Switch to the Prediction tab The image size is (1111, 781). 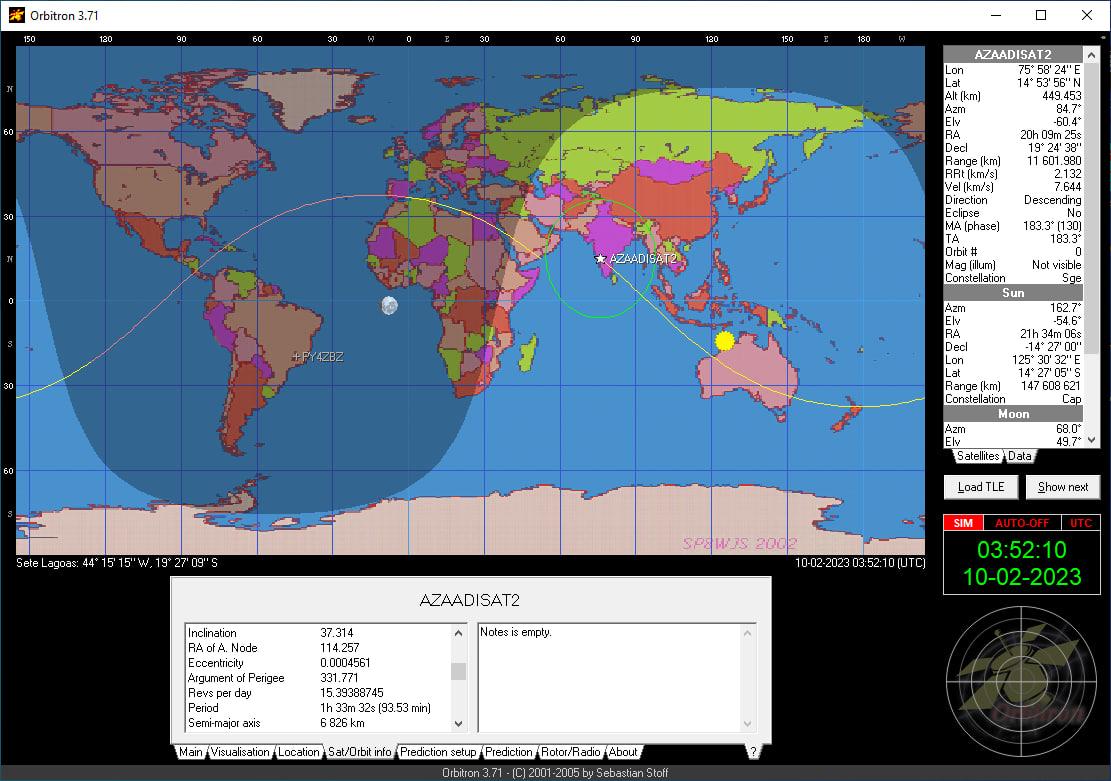(x=508, y=752)
